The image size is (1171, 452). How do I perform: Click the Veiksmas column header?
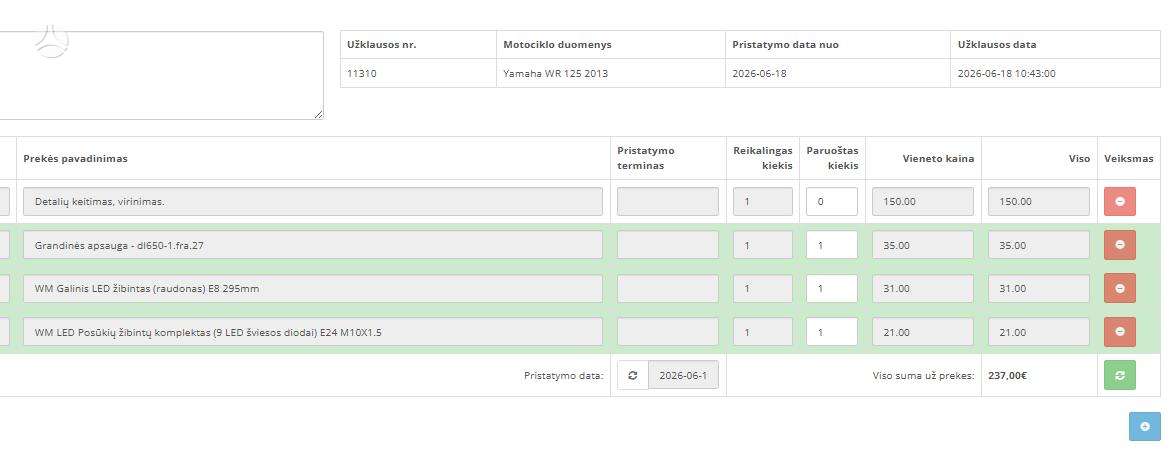click(x=1128, y=158)
